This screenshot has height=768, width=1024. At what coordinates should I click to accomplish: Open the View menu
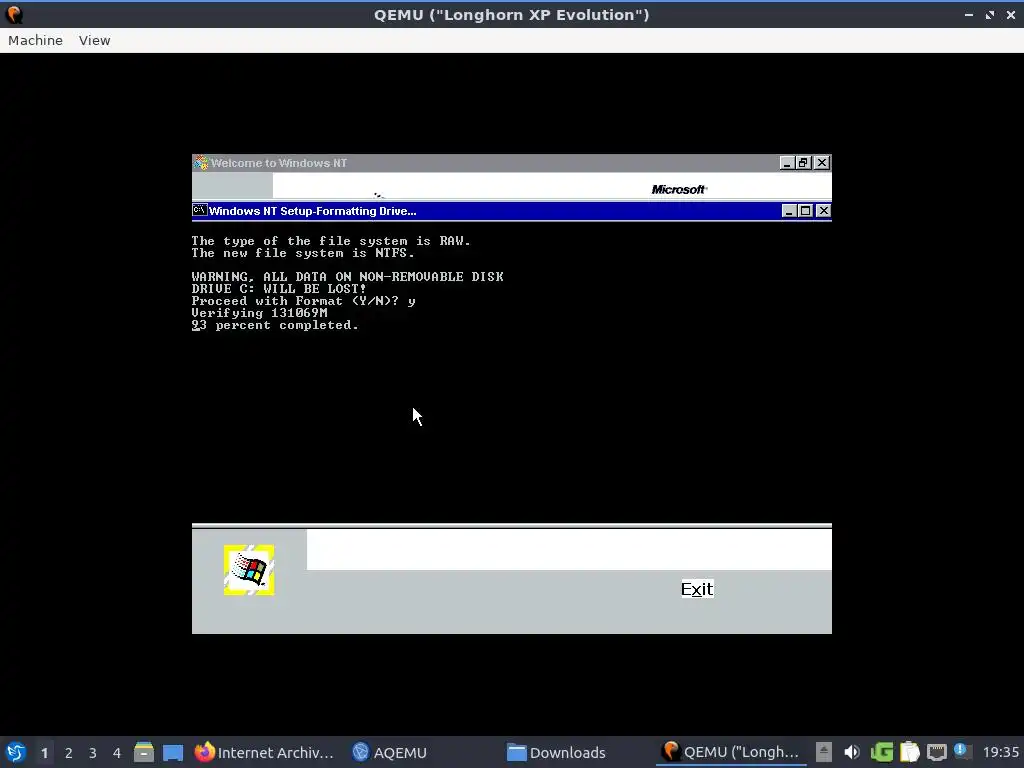[x=94, y=40]
